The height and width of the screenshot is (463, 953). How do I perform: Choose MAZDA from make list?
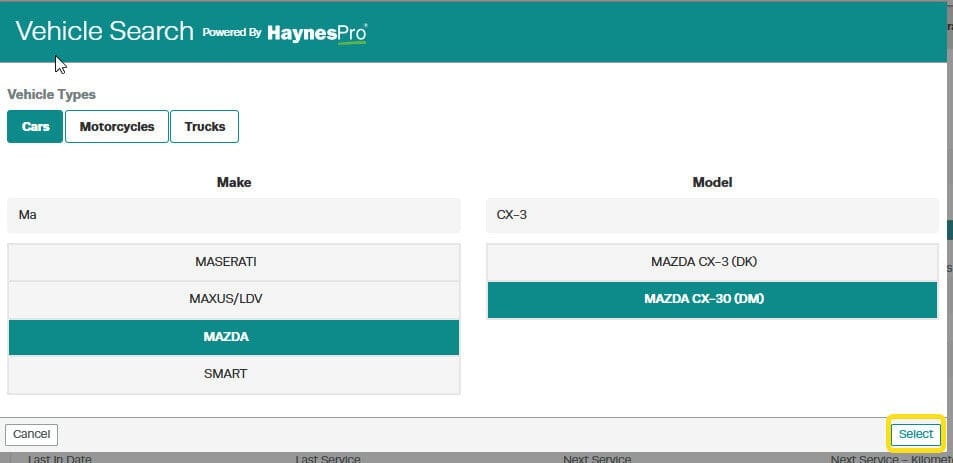233,337
